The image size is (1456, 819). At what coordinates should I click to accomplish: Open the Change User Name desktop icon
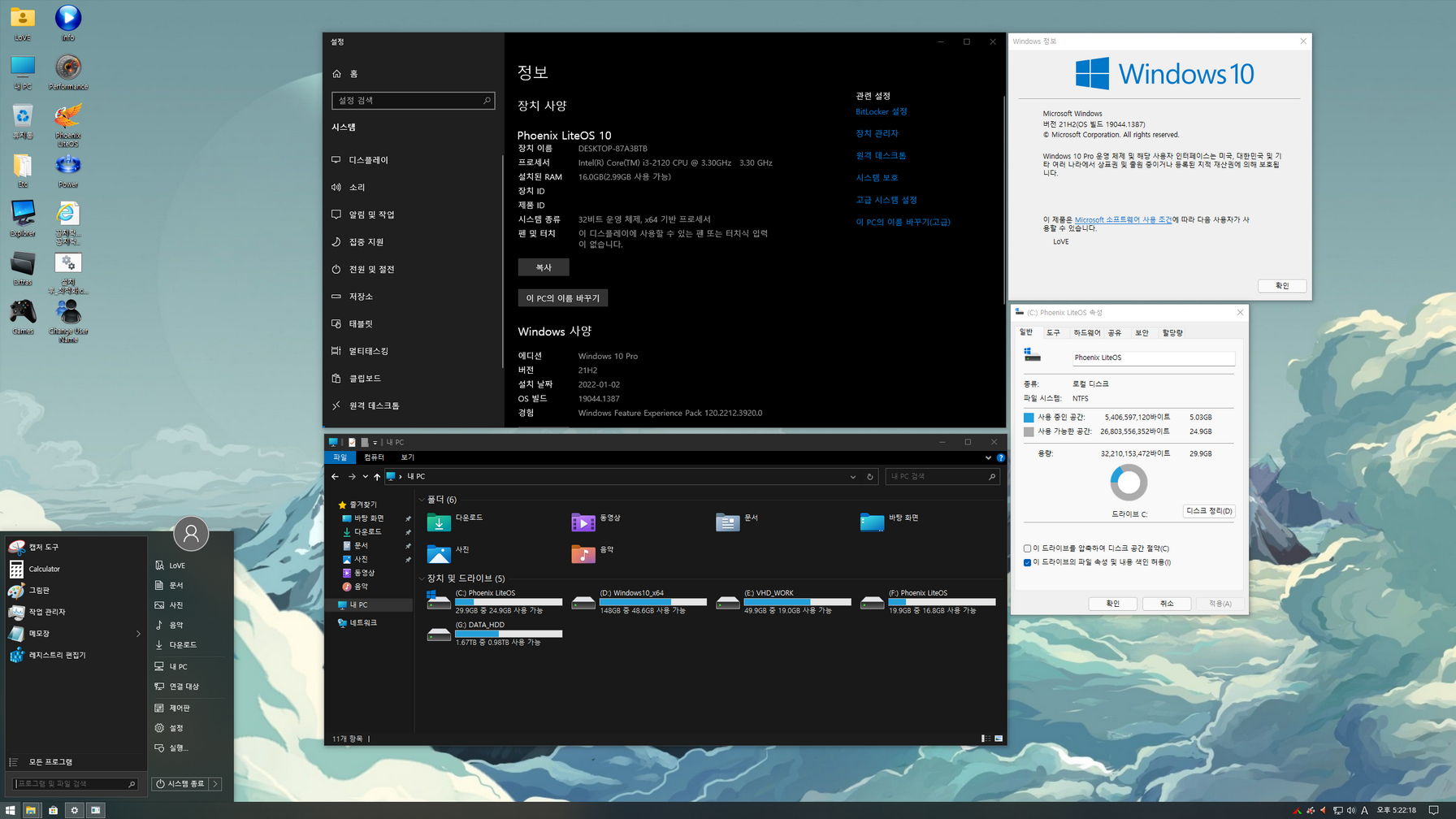click(67, 321)
